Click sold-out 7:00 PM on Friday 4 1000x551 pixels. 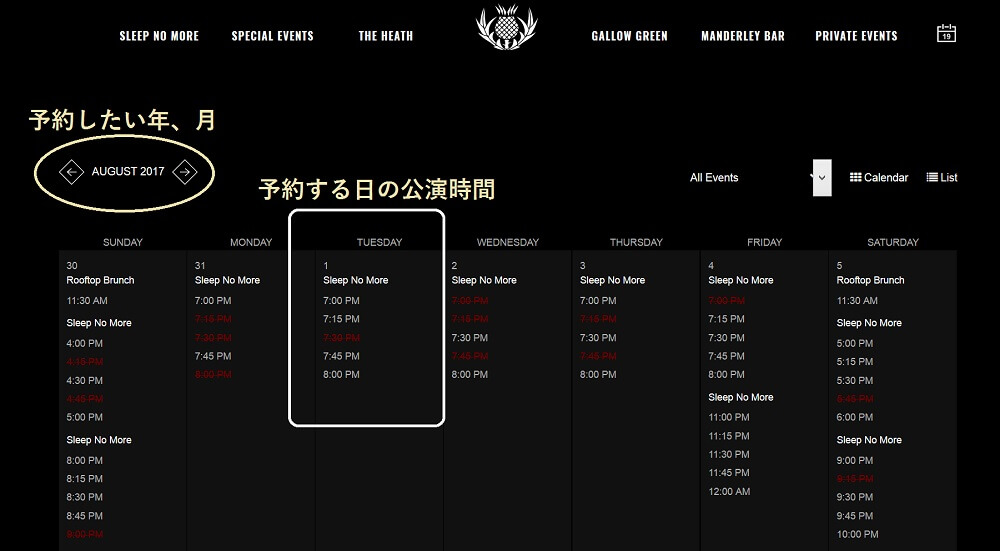[x=726, y=300]
